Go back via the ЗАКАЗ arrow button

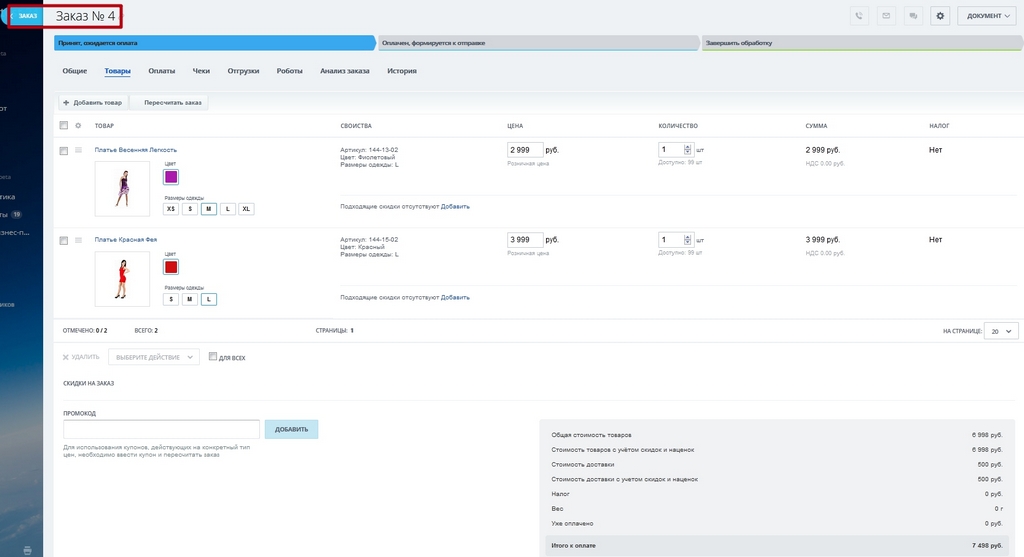(25, 16)
